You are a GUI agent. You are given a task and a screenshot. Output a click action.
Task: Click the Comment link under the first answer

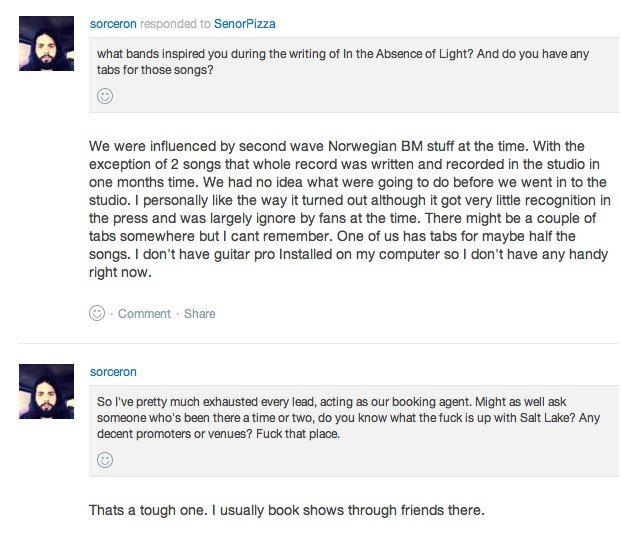coord(144,313)
